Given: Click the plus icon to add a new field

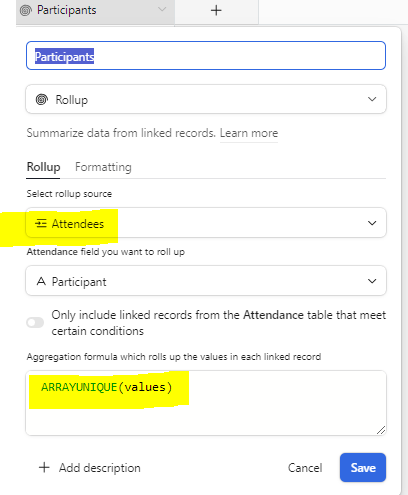Looking at the screenshot, I should tap(216, 11).
